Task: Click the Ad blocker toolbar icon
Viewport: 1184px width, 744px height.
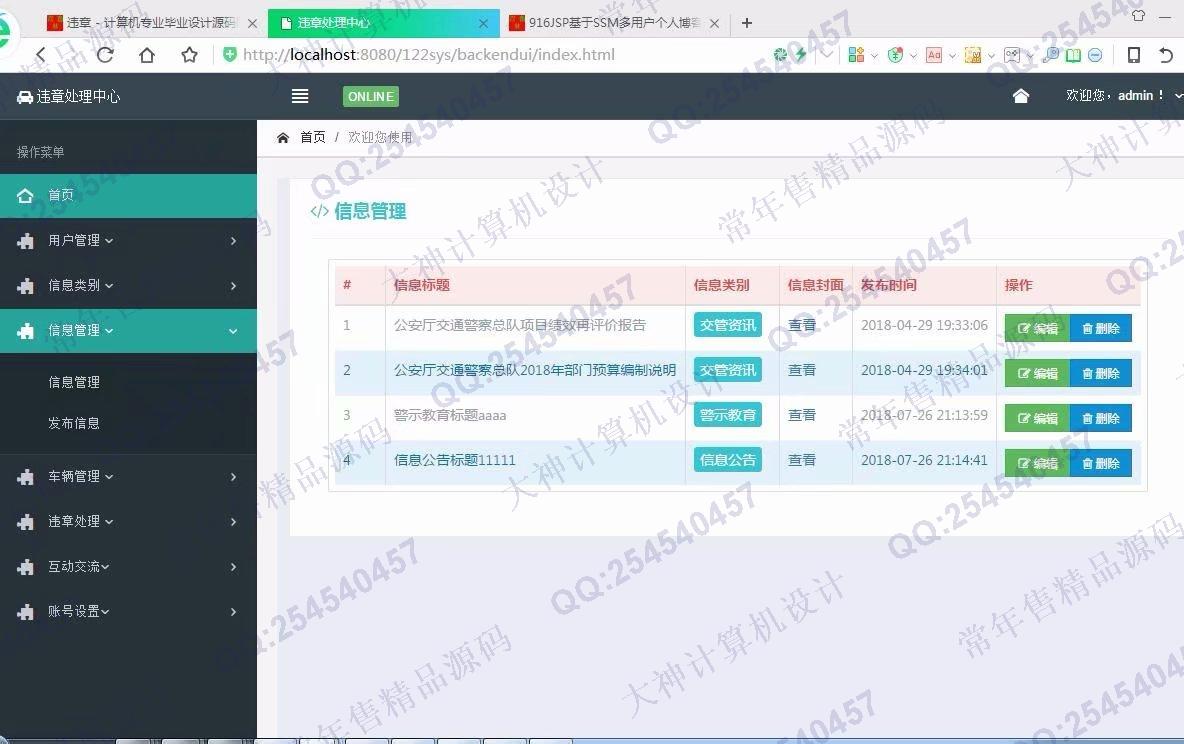Action: coord(934,54)
